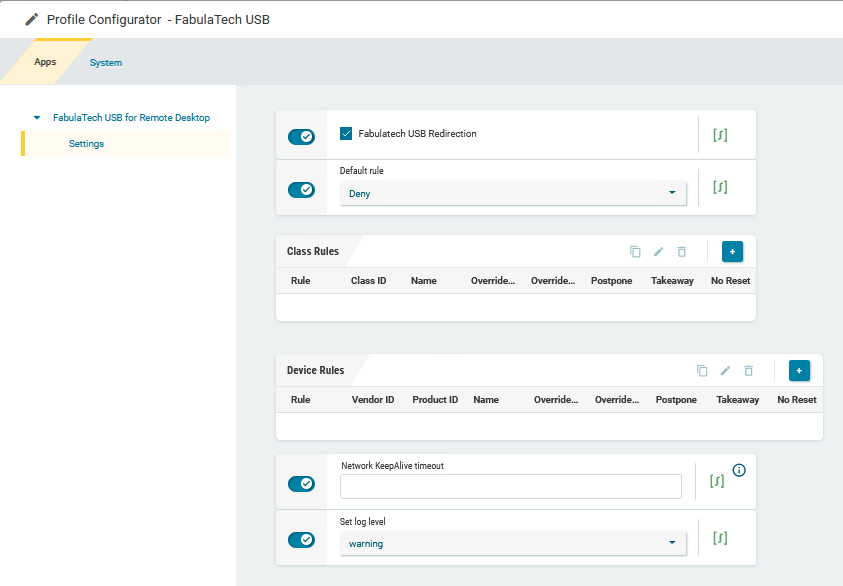This screenshot has width=843, height=586.
Task: Click the script icon beside Set log level
Action: [719, 538]
